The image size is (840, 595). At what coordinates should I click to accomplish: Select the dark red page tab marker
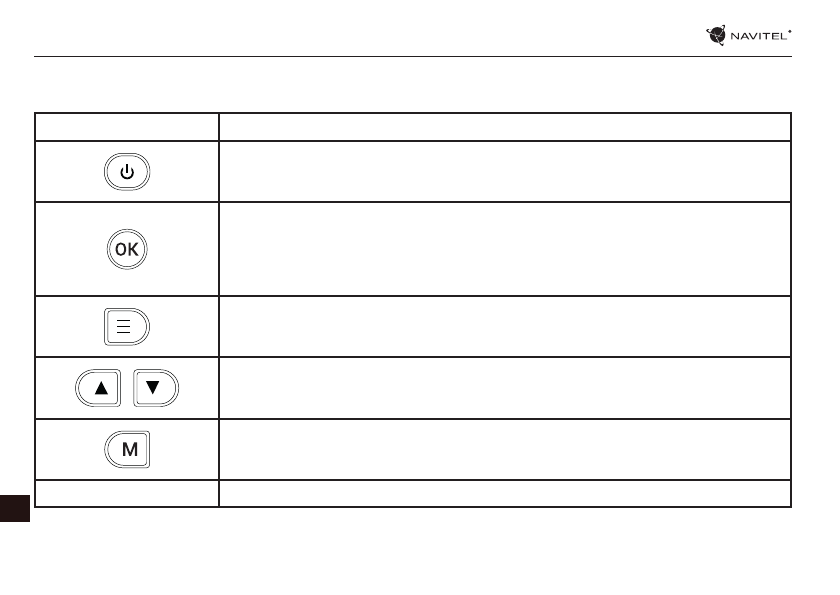[15, 506]
